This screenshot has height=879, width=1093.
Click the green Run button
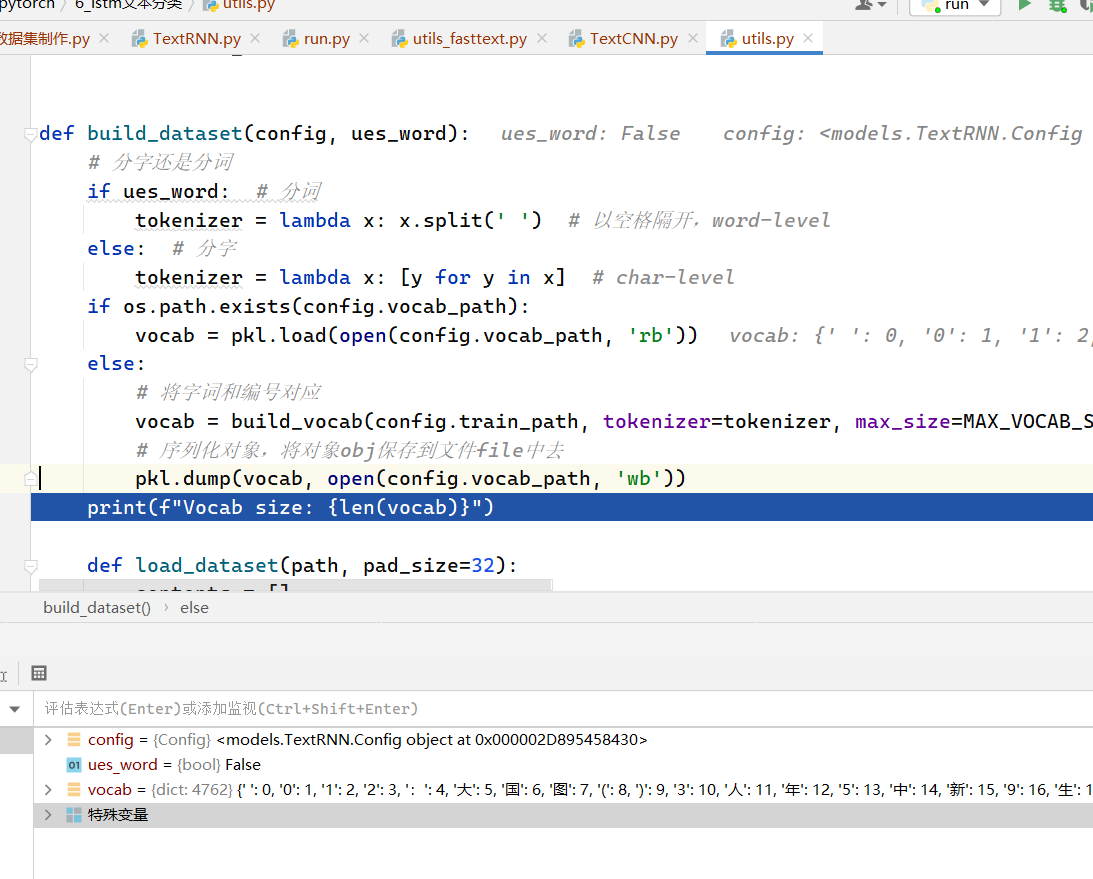click(1024, 5)
